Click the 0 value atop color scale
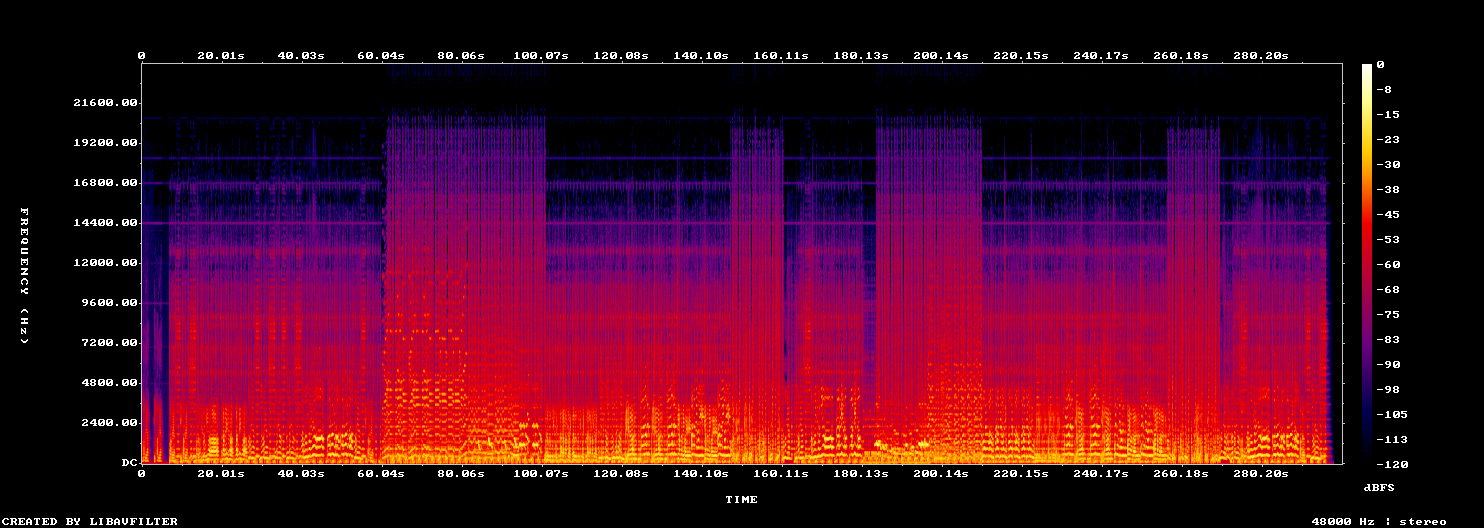The image size is (1484, 528). click(1380, 65)
